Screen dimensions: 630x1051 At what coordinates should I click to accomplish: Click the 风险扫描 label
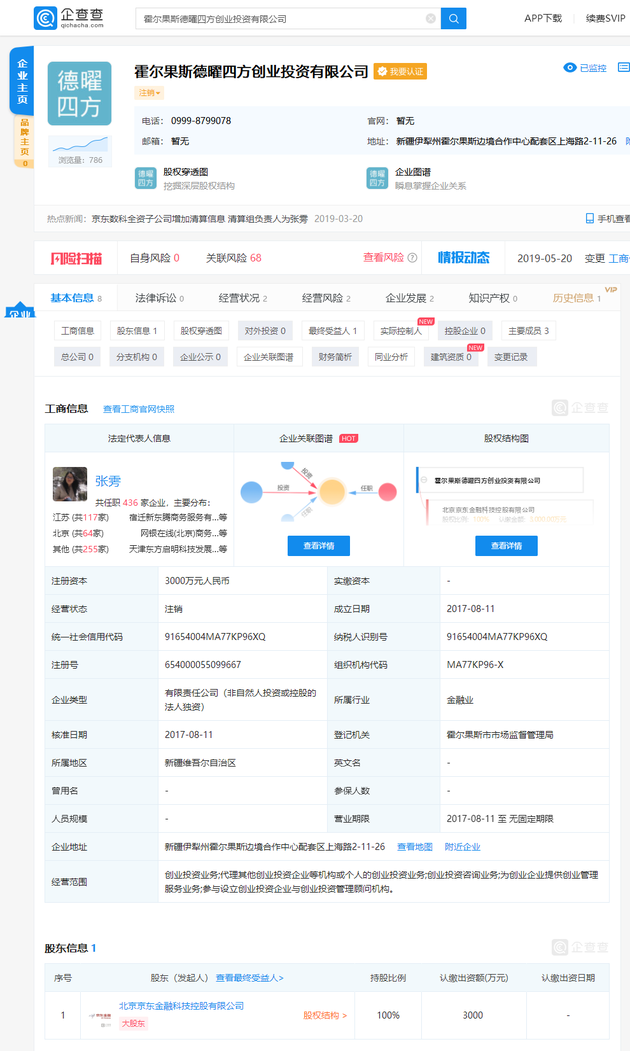[76, 258]
